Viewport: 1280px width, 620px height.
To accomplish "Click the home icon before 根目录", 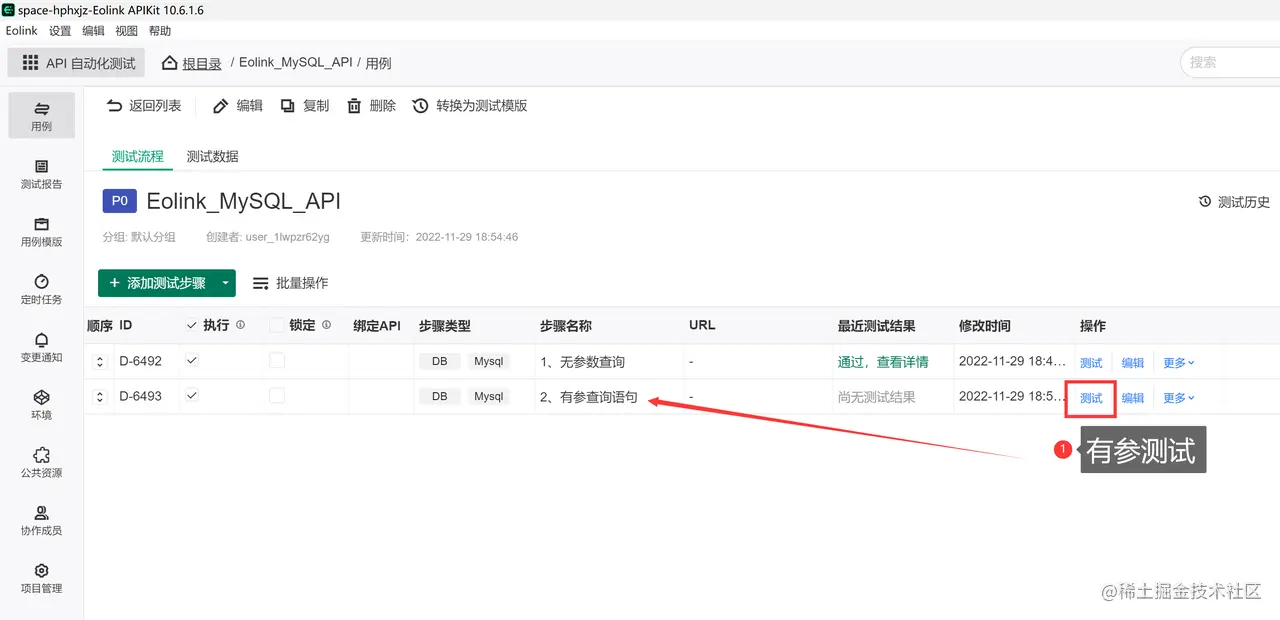I will click(170, 62).
